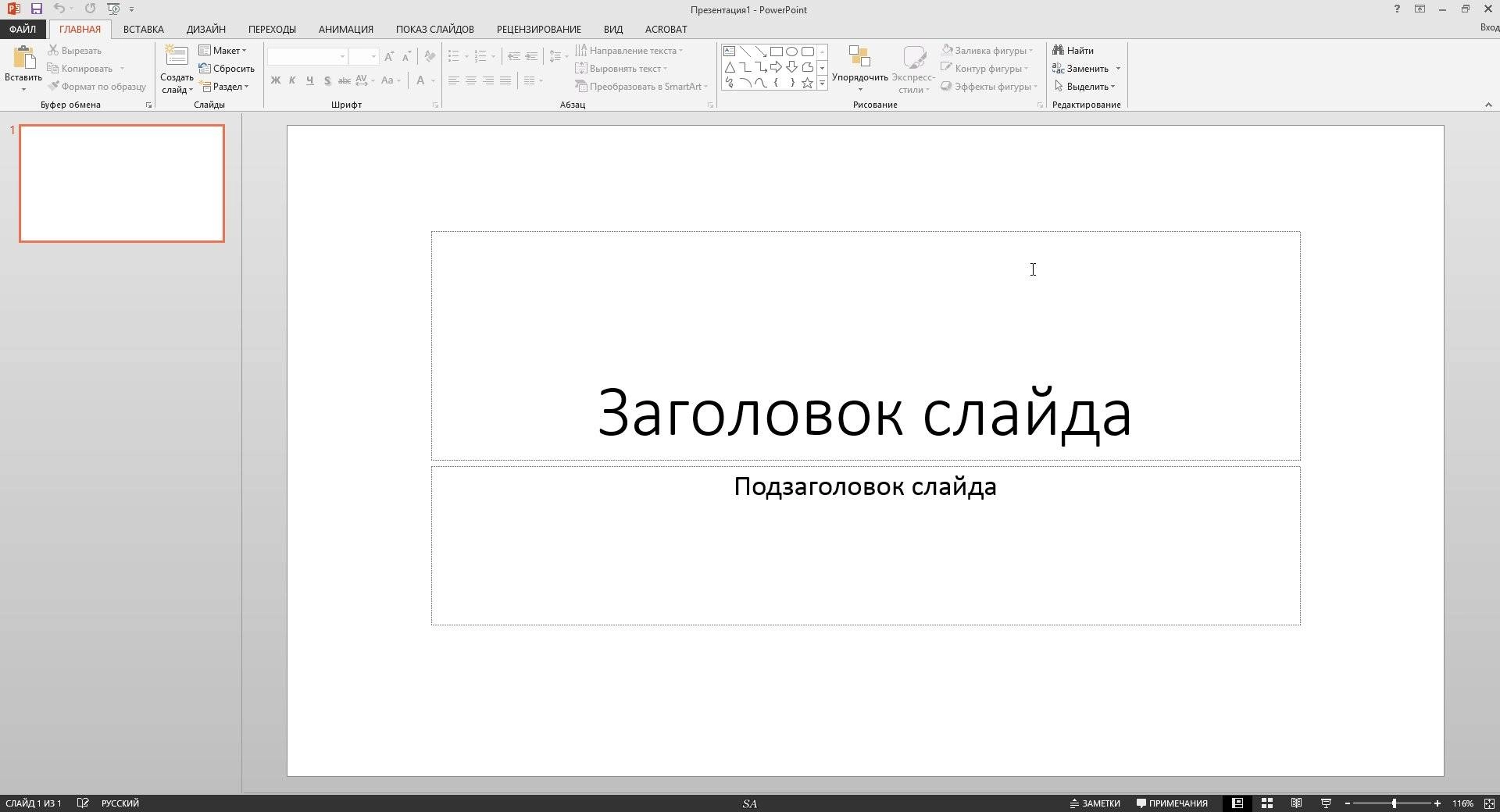Select the Down Arrow shape in gallery
Viewport: 1500px width, 812px height.
point(791,67)
